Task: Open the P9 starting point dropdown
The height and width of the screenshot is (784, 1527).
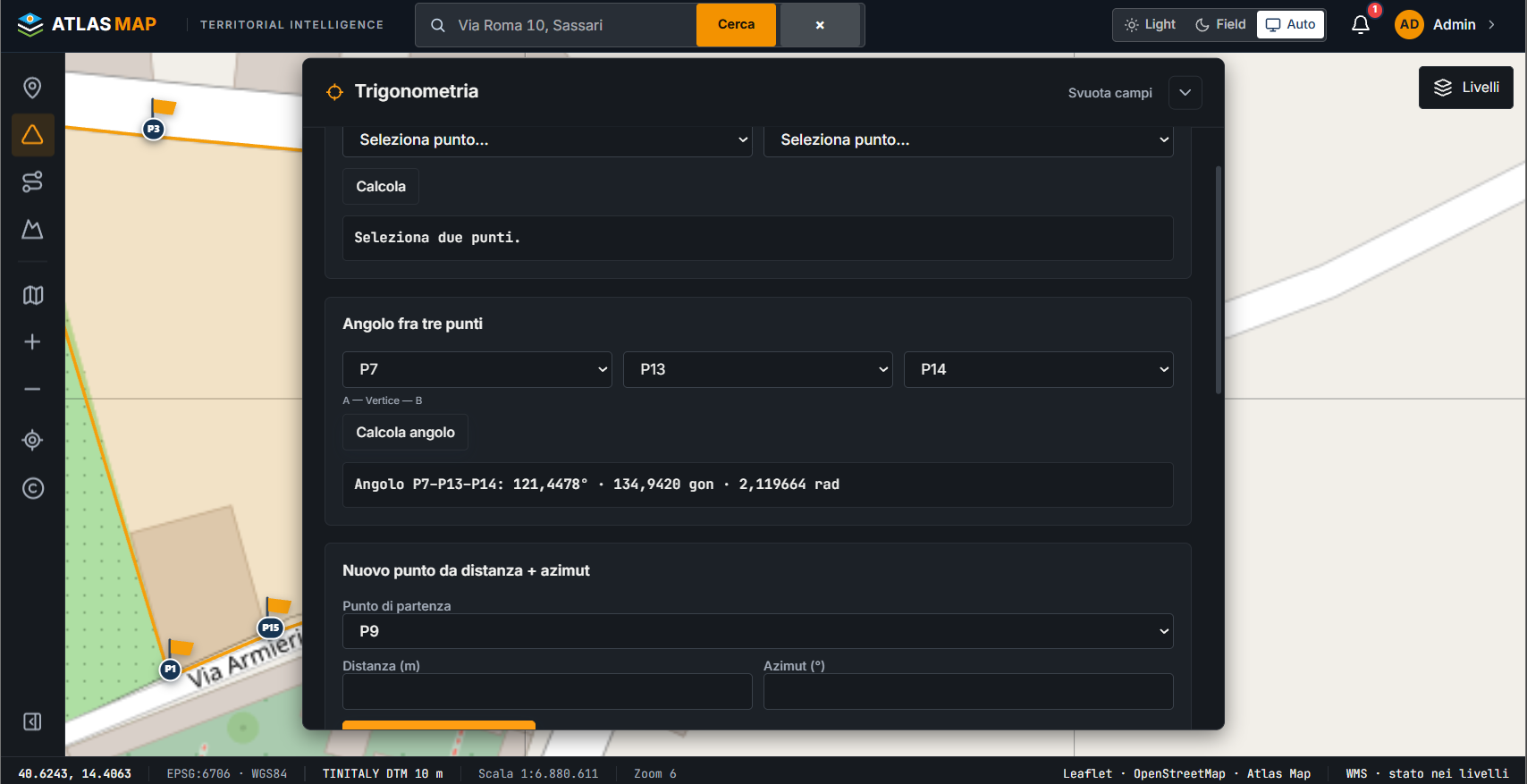Action: coord(758,631)
